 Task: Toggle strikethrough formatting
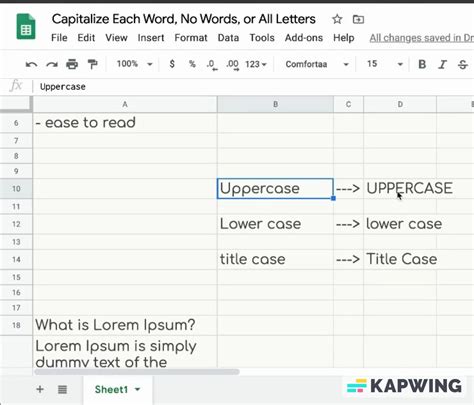click(463, 64)
